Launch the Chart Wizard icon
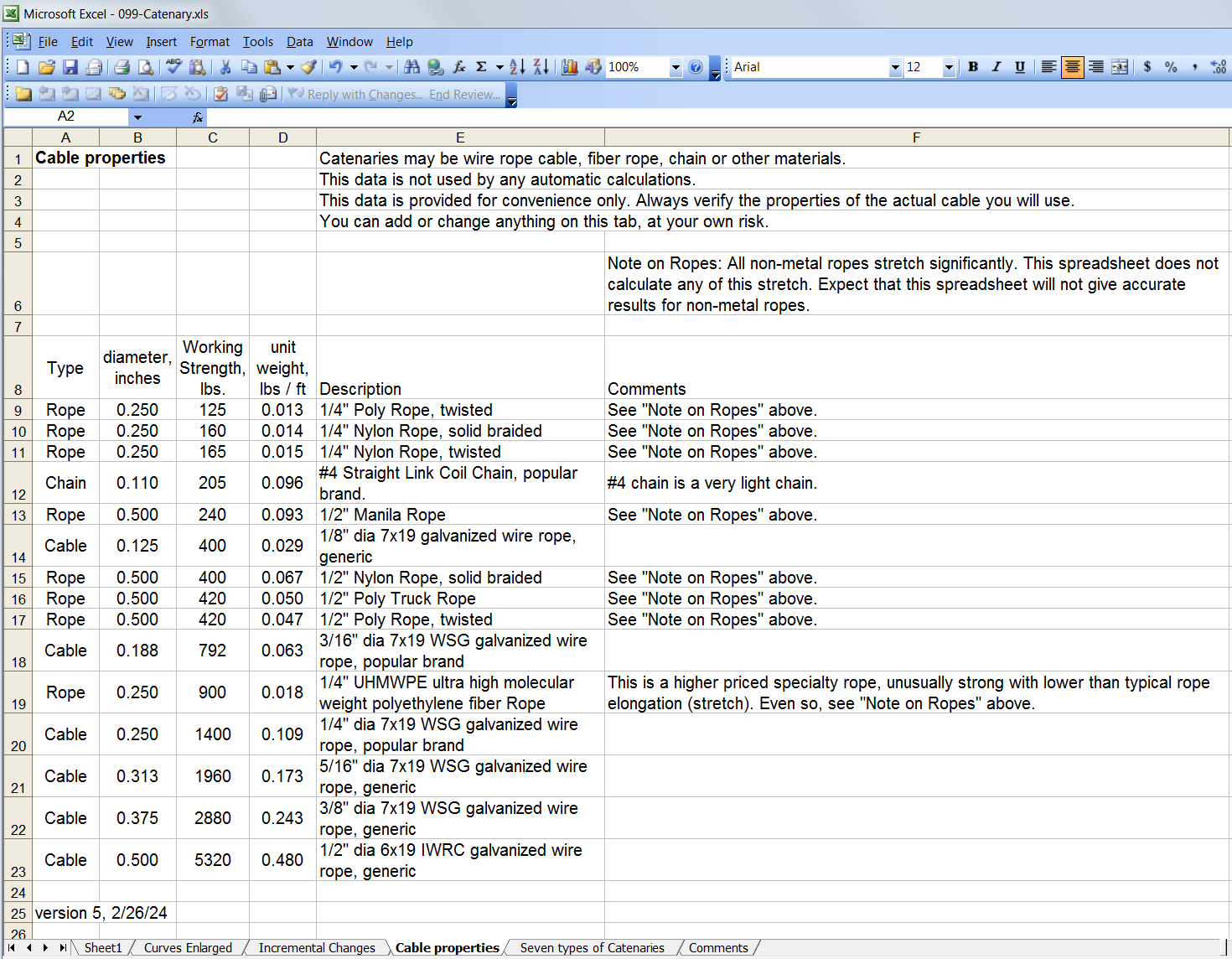The width and height of the screenshot is (1232, 959). tap(570, 67)
